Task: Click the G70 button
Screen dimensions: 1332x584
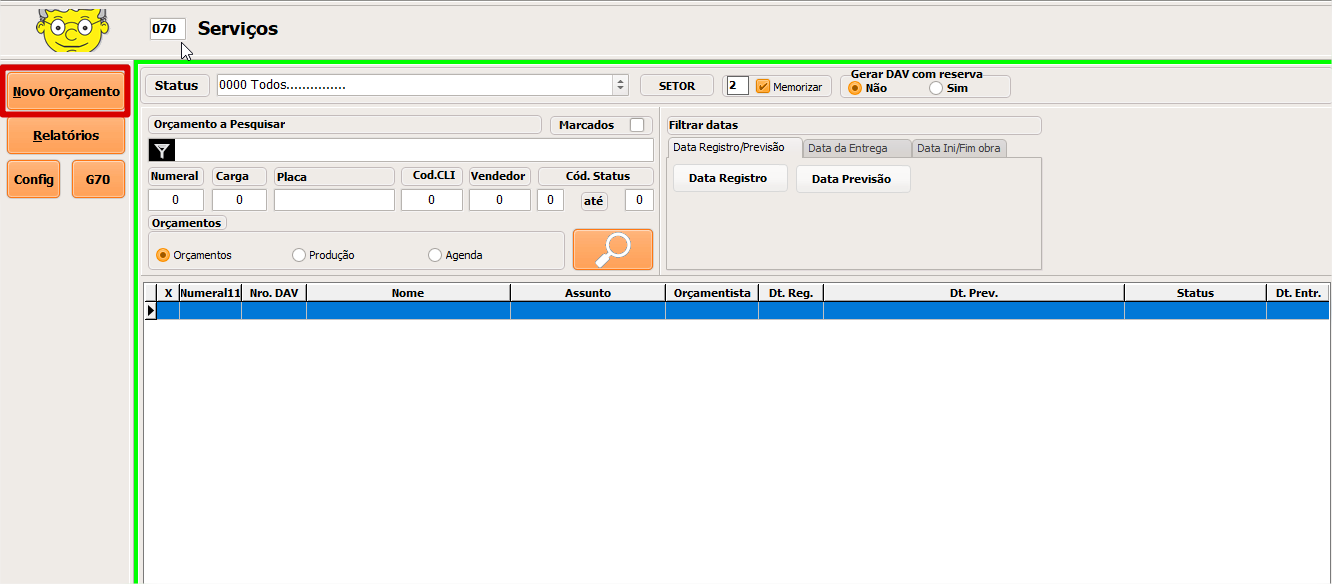Action: tap(98, 180)
